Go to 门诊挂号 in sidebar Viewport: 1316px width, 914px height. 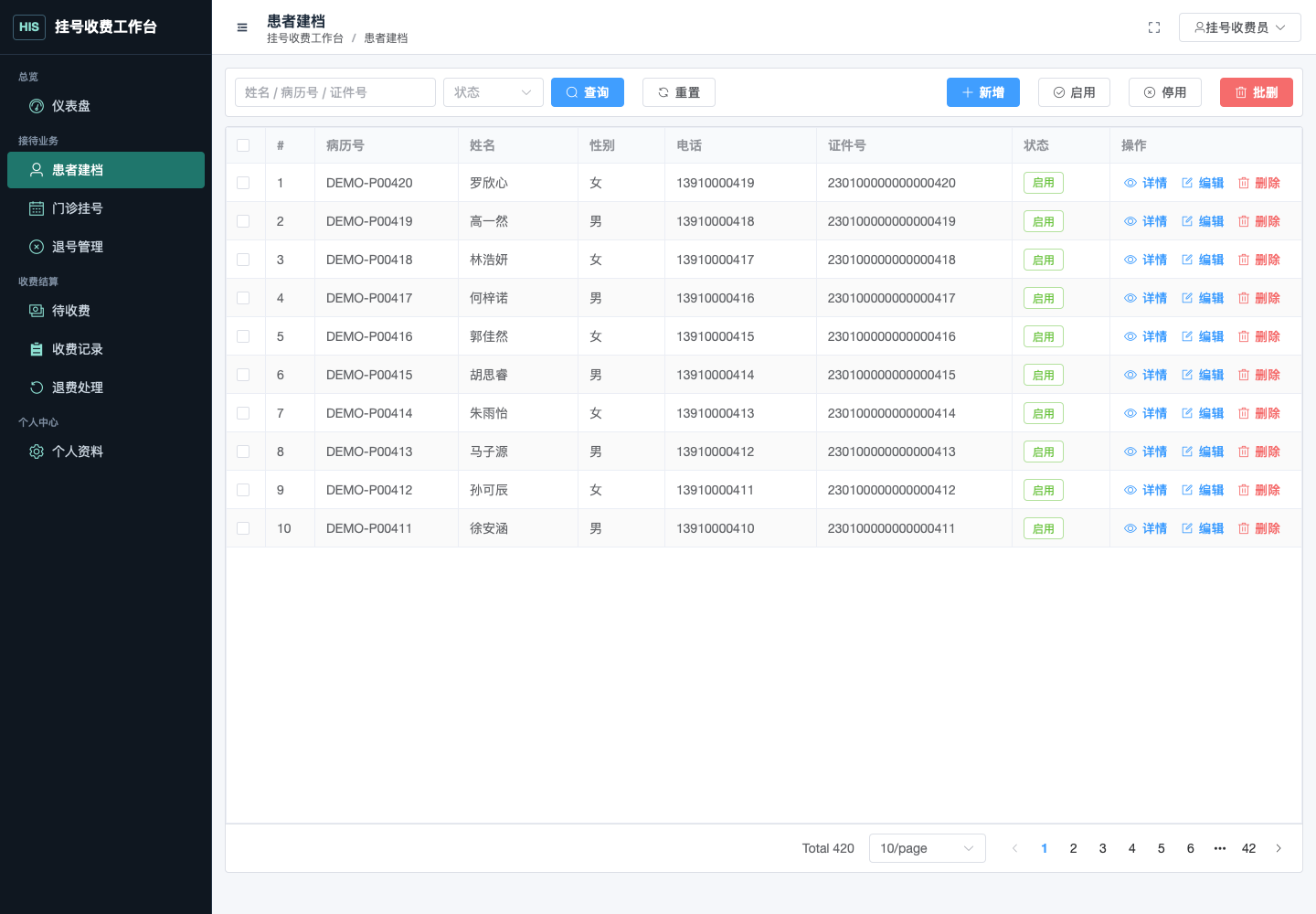pyautogui.click(x=106, y=208)
